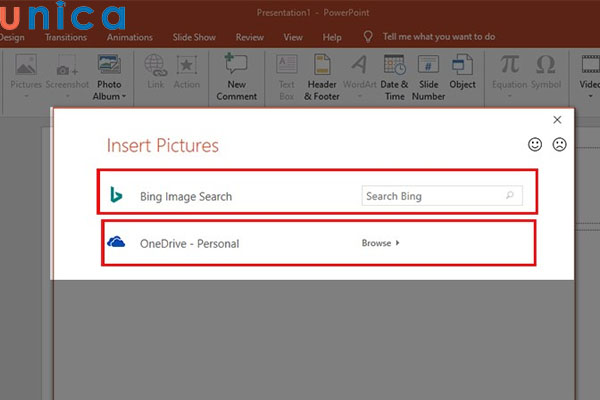Close the Insert Pictures dialog
The image size is (600, 400).
coord(557,120)
